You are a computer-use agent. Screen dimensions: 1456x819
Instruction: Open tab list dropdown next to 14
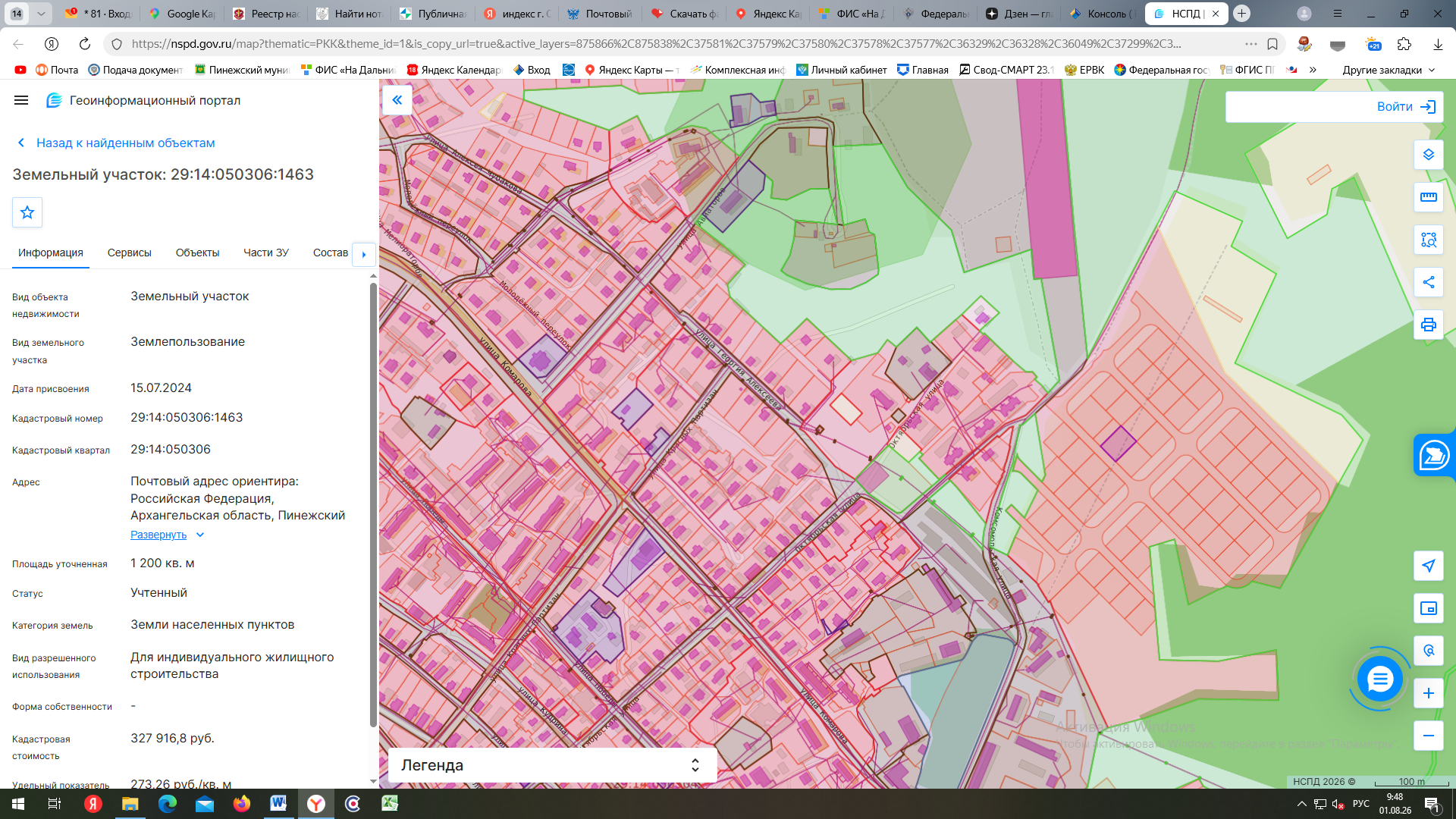(x=41, y=14)
